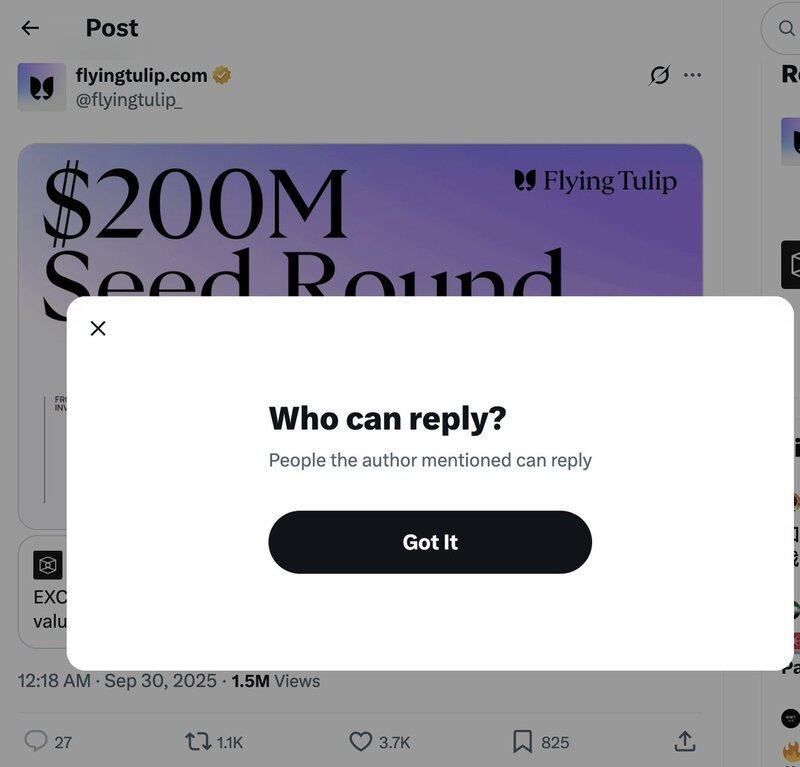This screenshot has width=800, height=767.
Task: Open the flyingtulip.com profile avatar
Action: click(x=41, y=87)
